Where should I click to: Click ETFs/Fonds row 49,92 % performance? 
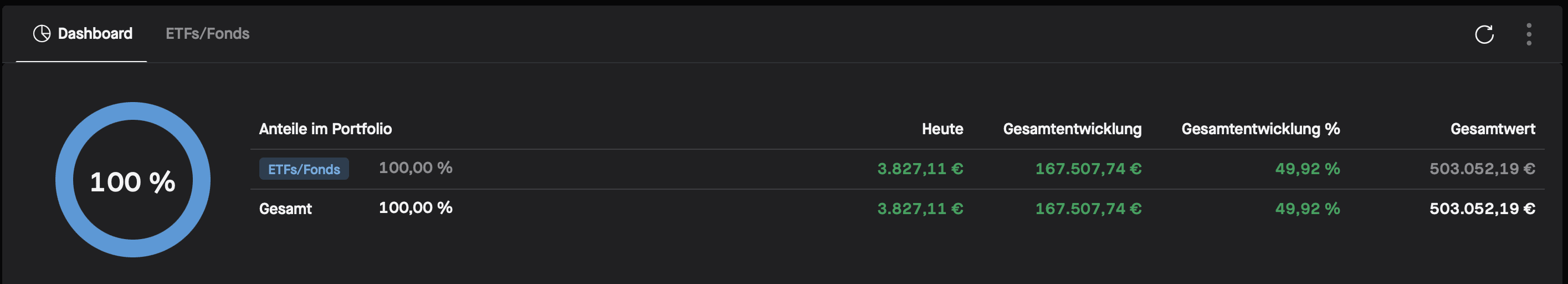coord(1307,169)
